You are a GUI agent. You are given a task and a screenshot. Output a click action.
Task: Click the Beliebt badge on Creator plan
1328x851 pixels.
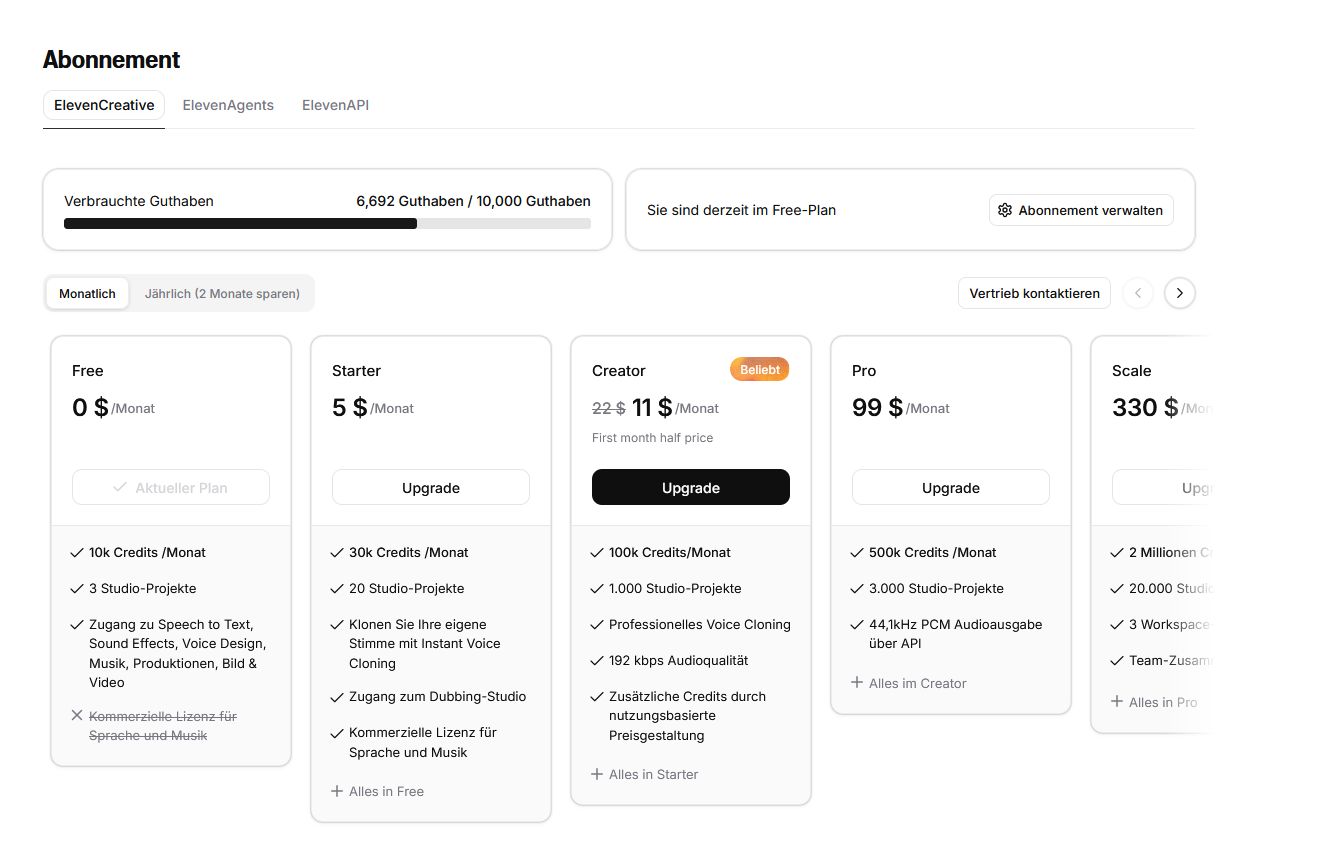[x=760, y=370]
